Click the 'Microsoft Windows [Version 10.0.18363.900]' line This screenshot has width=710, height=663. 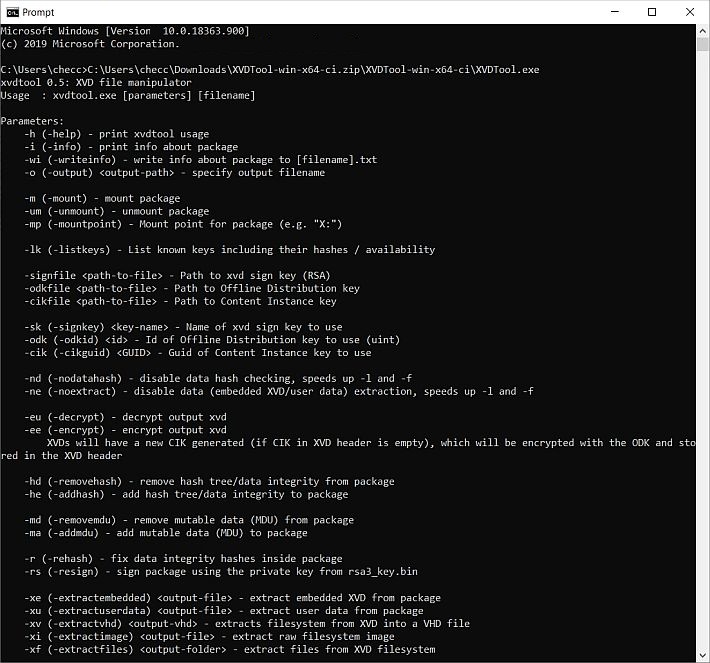point(125,31)
